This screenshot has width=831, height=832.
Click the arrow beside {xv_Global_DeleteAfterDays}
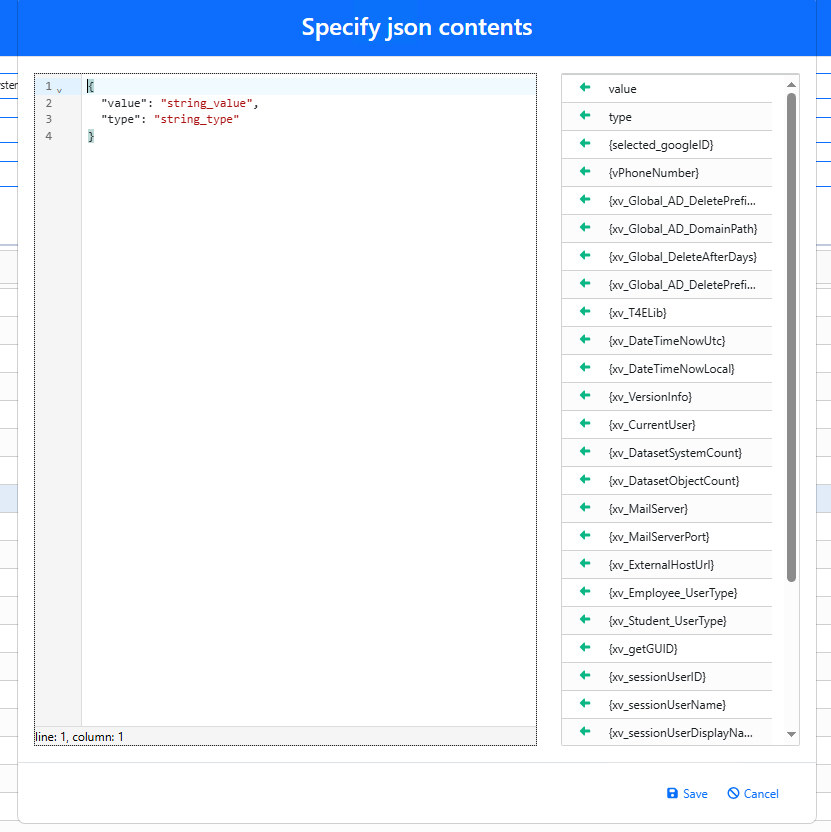(585, 256)
